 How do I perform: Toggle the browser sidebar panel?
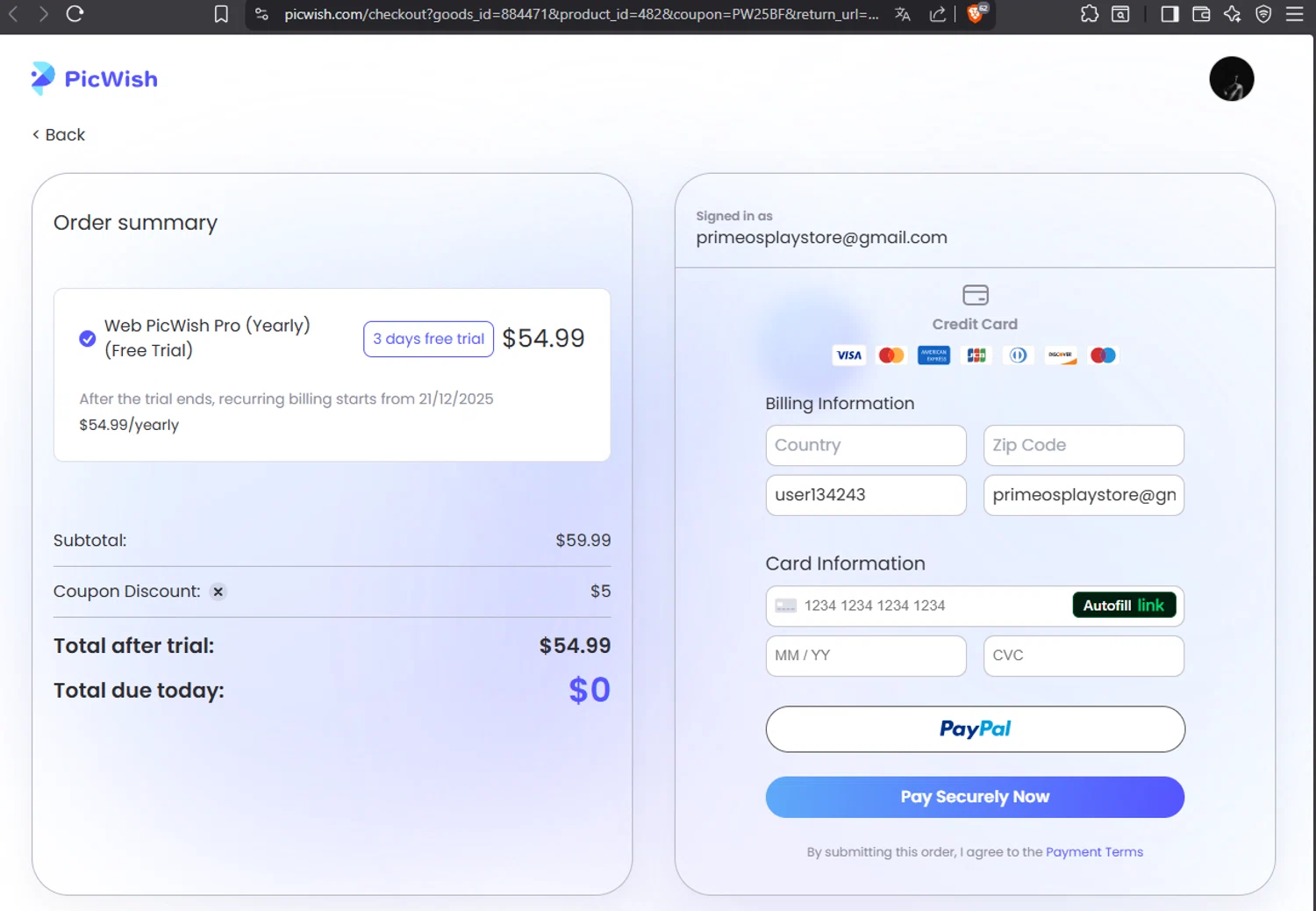tap(1169, 14)
